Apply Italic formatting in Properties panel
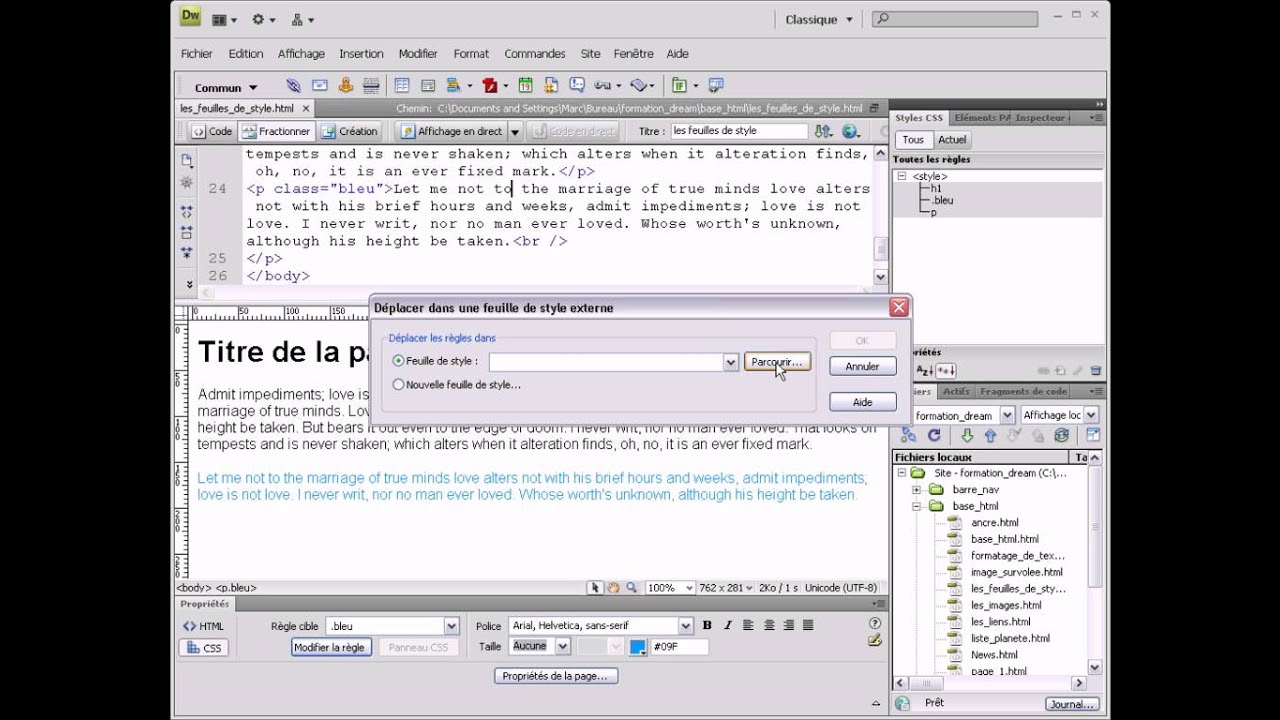Viewport: 1280px width, 720px height. (726, 625)
